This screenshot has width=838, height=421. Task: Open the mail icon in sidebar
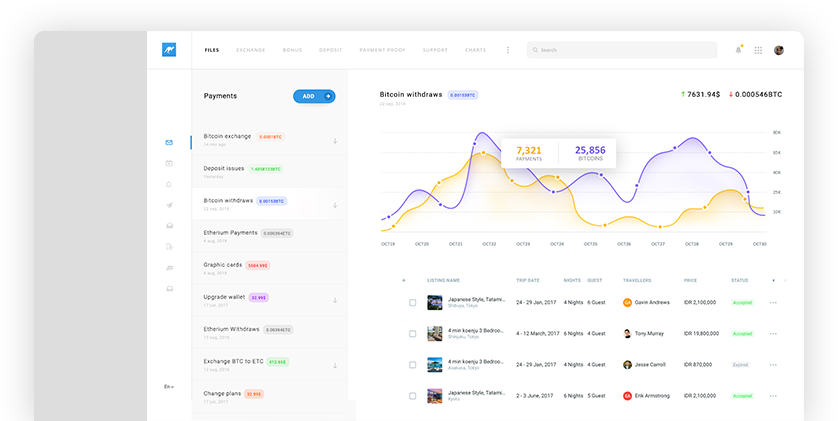[169, 142]
